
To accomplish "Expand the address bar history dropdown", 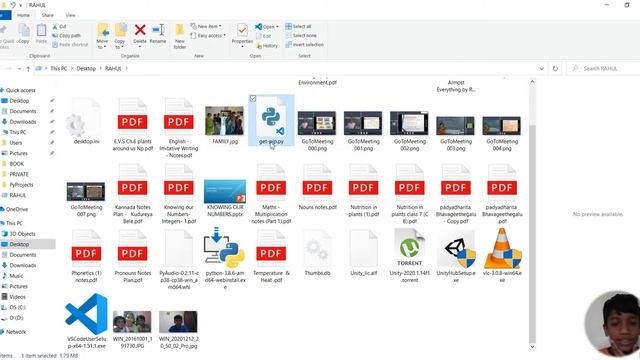I will pyautogui.click(x=541, y=69).
